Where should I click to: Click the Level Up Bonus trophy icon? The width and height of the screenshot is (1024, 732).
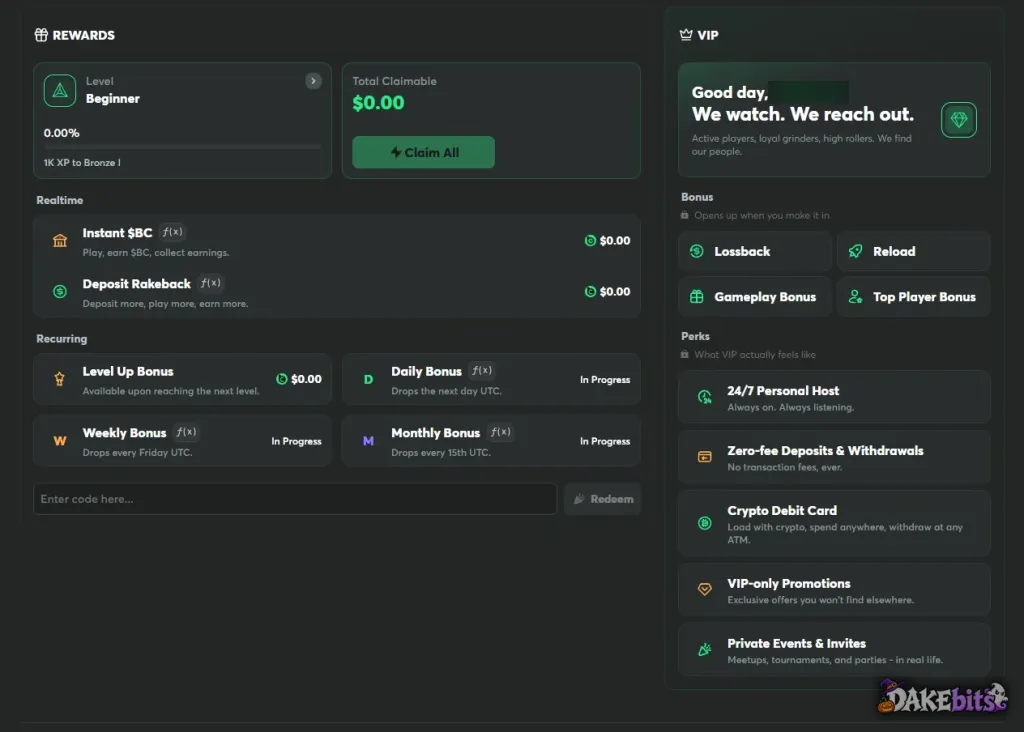[x=59, y=379]
